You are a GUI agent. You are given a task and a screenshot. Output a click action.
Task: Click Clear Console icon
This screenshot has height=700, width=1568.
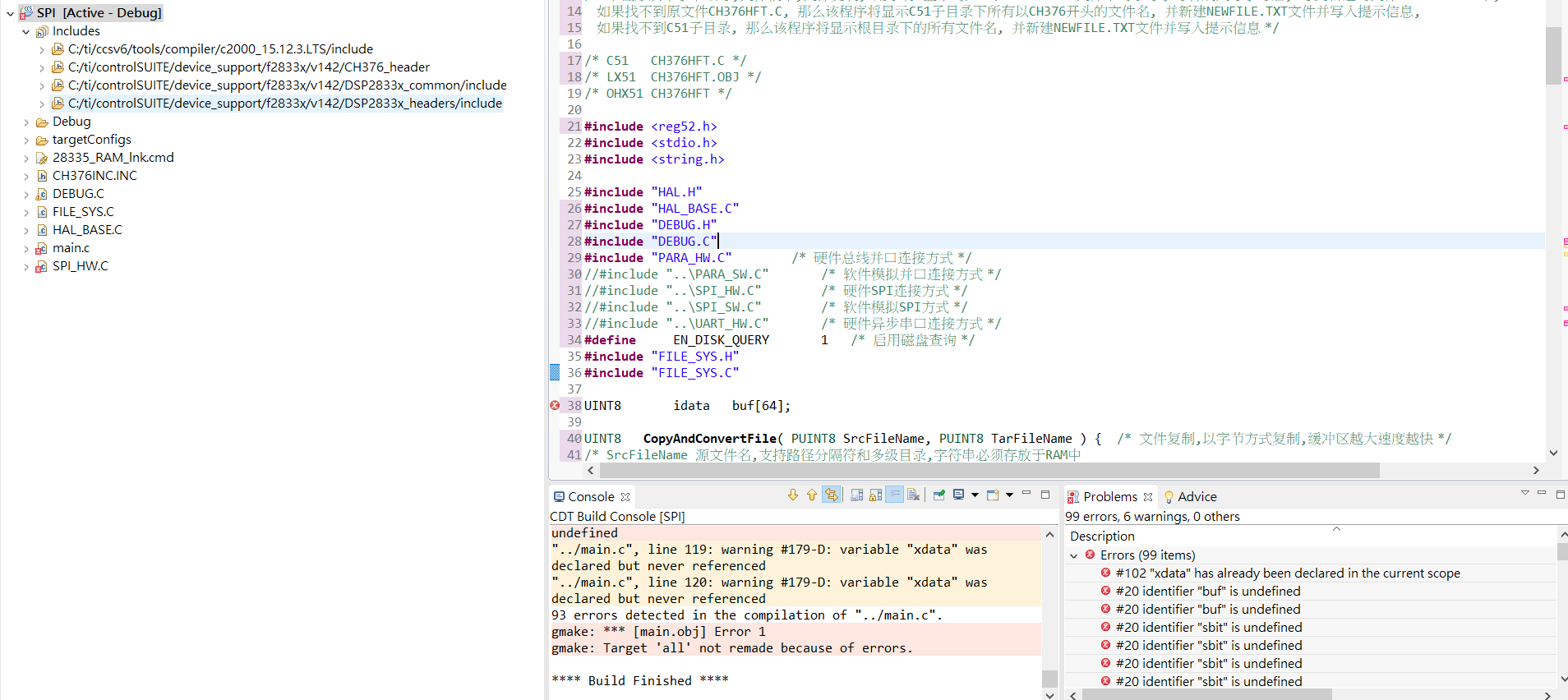click(913, 495)
